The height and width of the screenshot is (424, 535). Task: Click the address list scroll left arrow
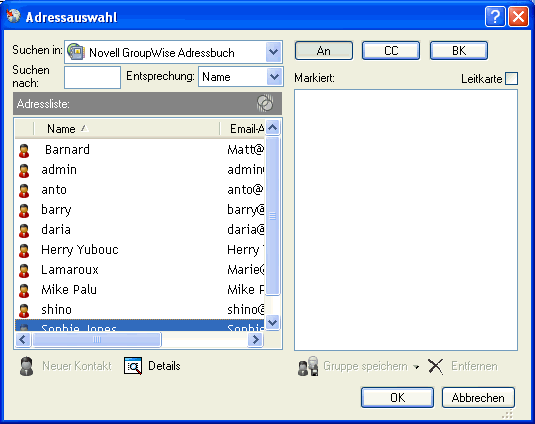pyautogui.click(x=23, y=340)
